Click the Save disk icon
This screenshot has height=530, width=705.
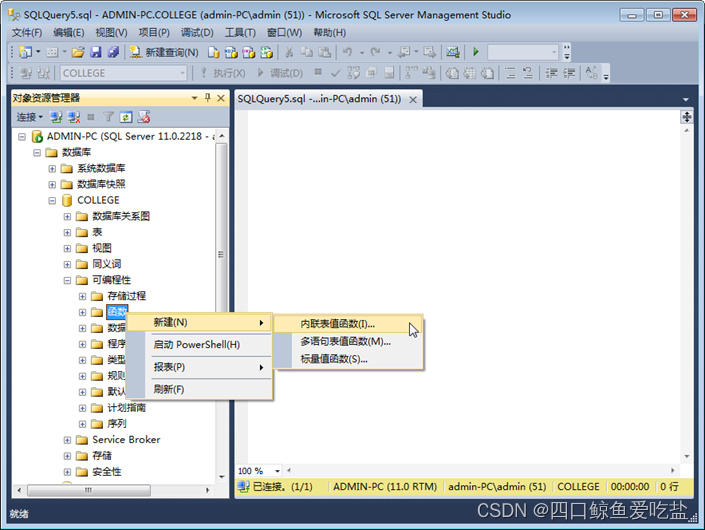coord(96,53)
